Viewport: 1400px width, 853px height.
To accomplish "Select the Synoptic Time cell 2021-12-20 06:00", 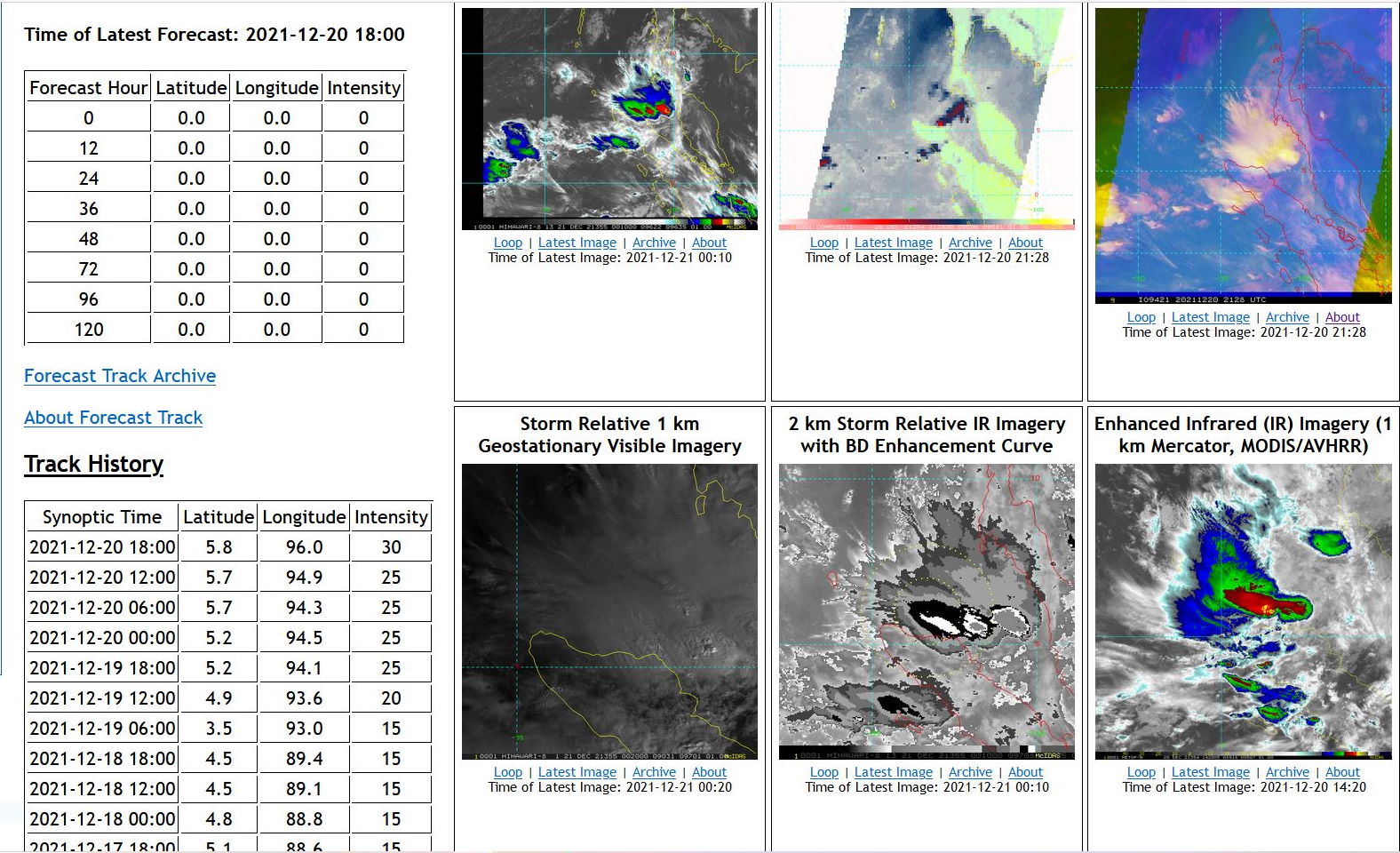I will pos(102,608).
